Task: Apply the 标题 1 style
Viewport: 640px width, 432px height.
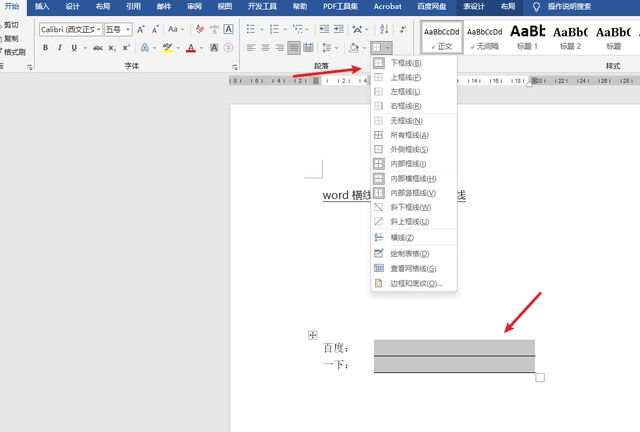Action: pos(527,37)
